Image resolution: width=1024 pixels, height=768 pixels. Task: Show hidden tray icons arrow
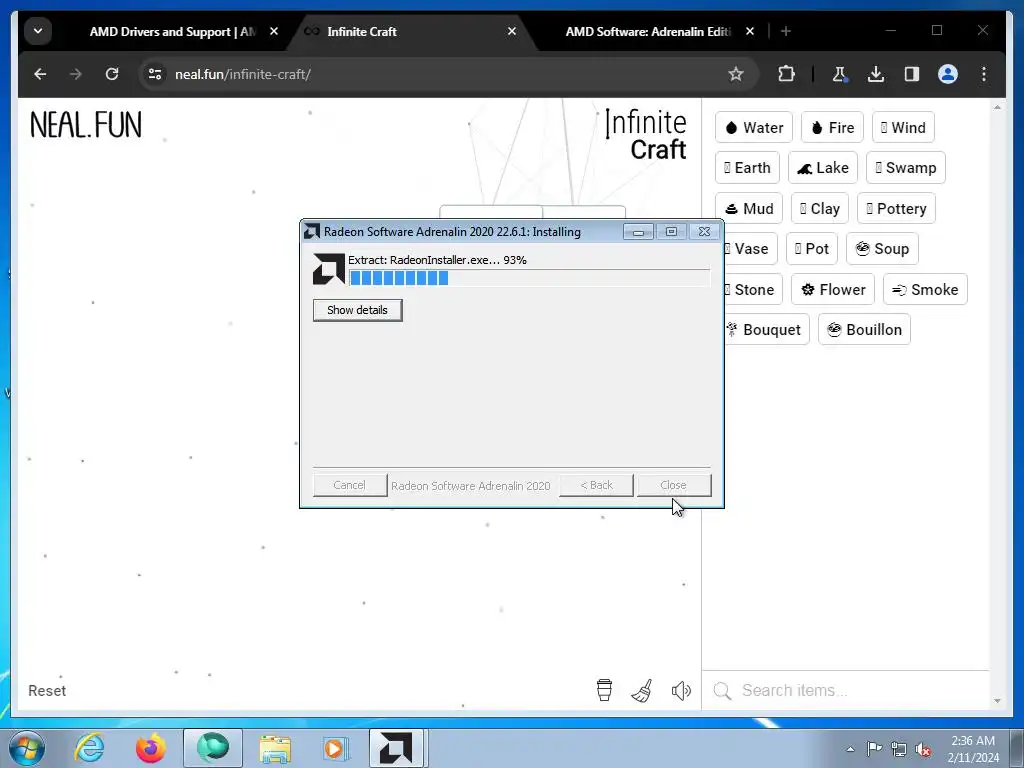[x=850, y=749]
